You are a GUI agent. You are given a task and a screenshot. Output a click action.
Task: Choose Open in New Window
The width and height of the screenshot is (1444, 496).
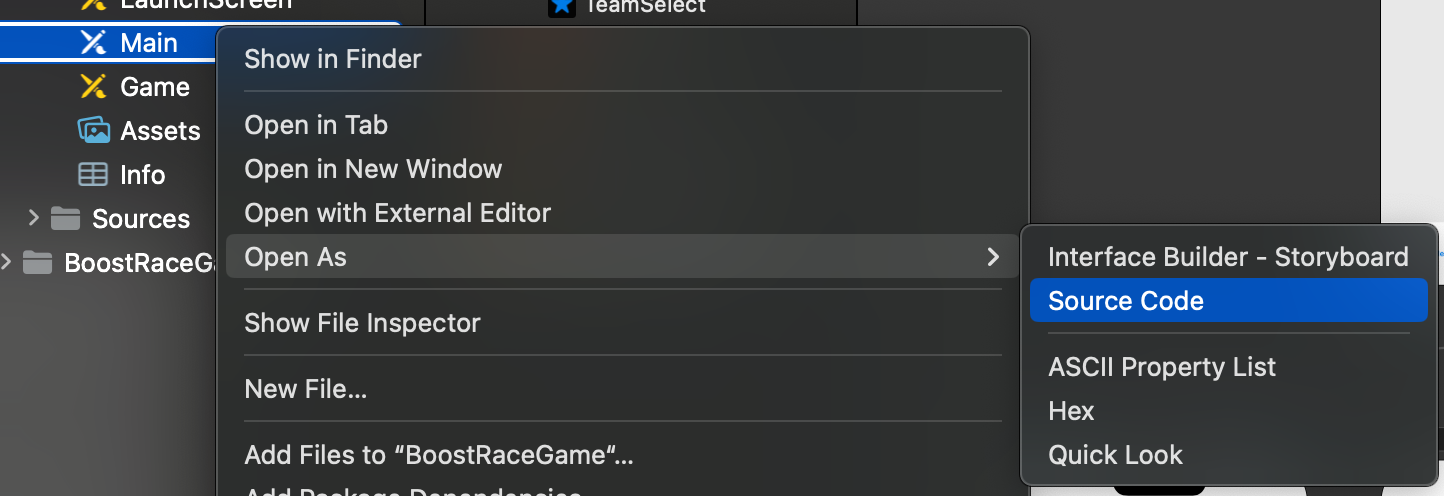373,169
